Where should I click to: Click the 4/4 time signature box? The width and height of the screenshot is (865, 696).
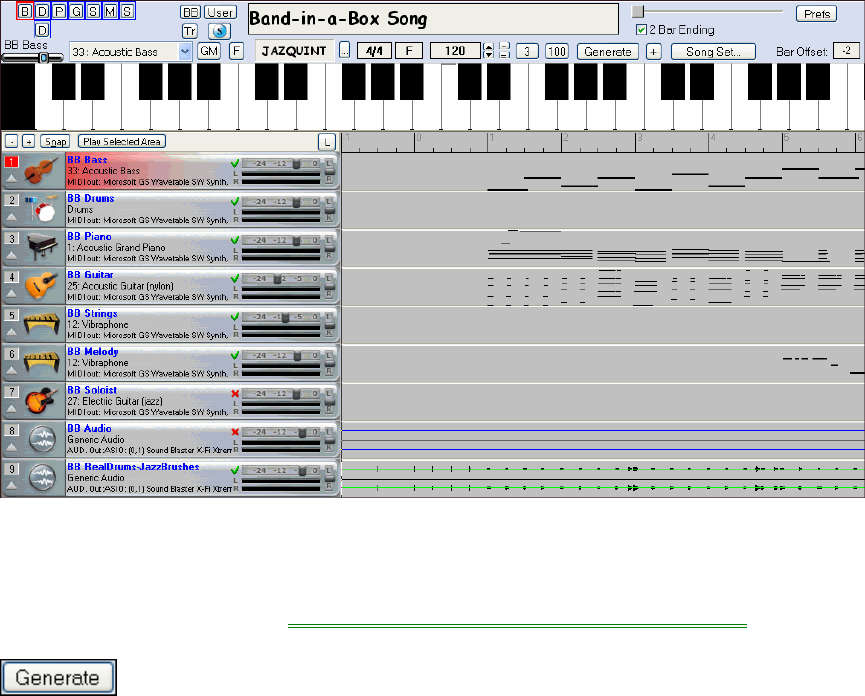374,51
